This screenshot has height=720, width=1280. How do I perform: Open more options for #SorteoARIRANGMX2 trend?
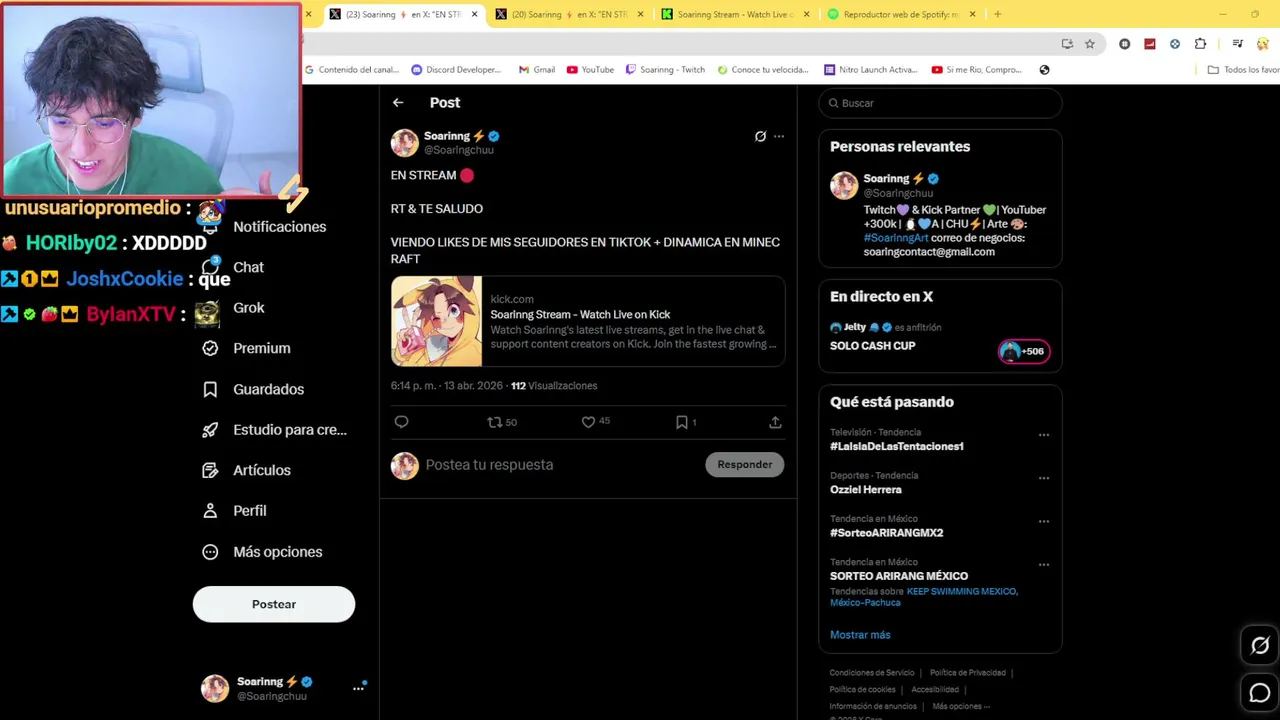(1044, 521)
